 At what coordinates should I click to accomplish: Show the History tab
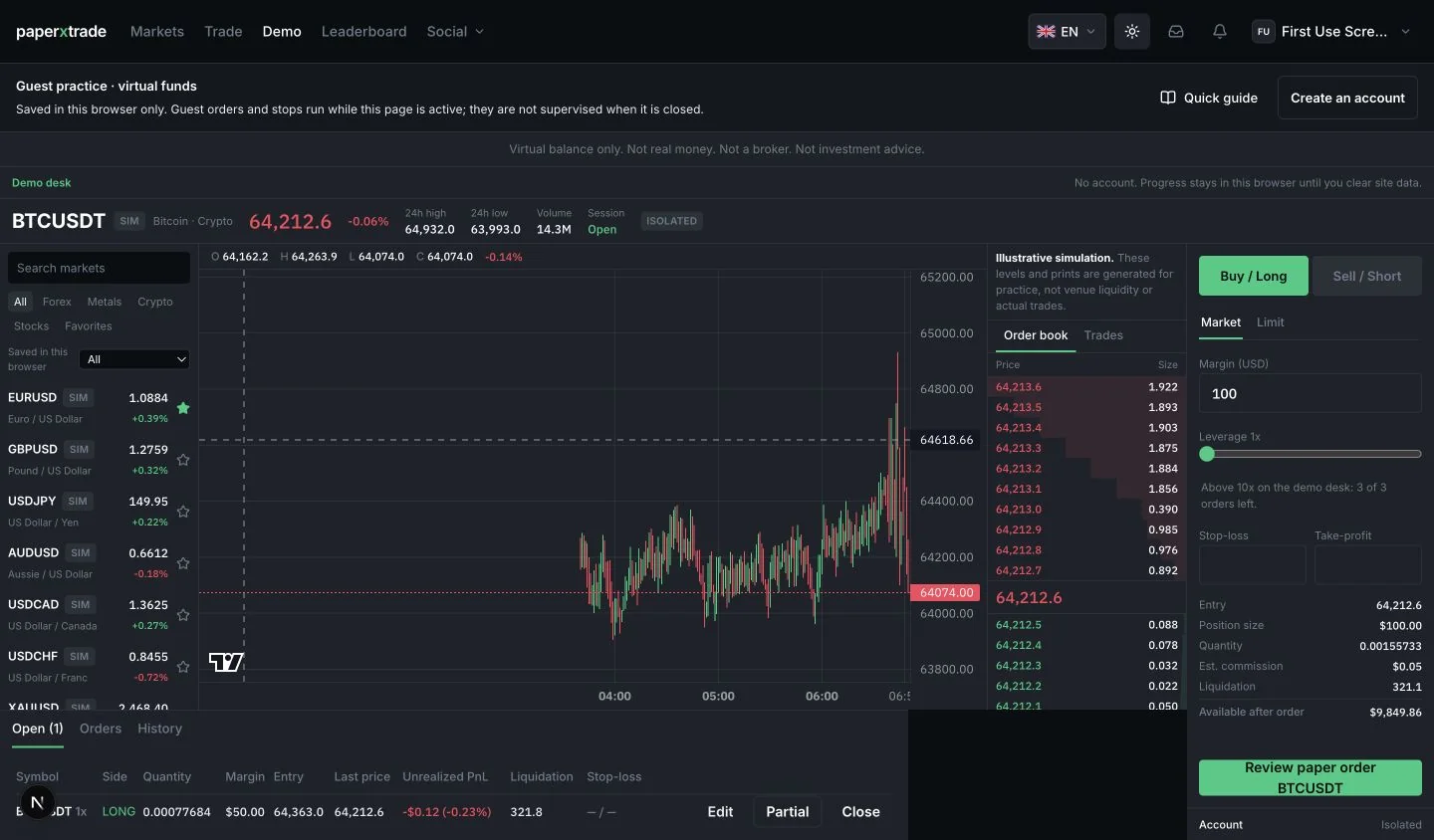pos(159,729)
